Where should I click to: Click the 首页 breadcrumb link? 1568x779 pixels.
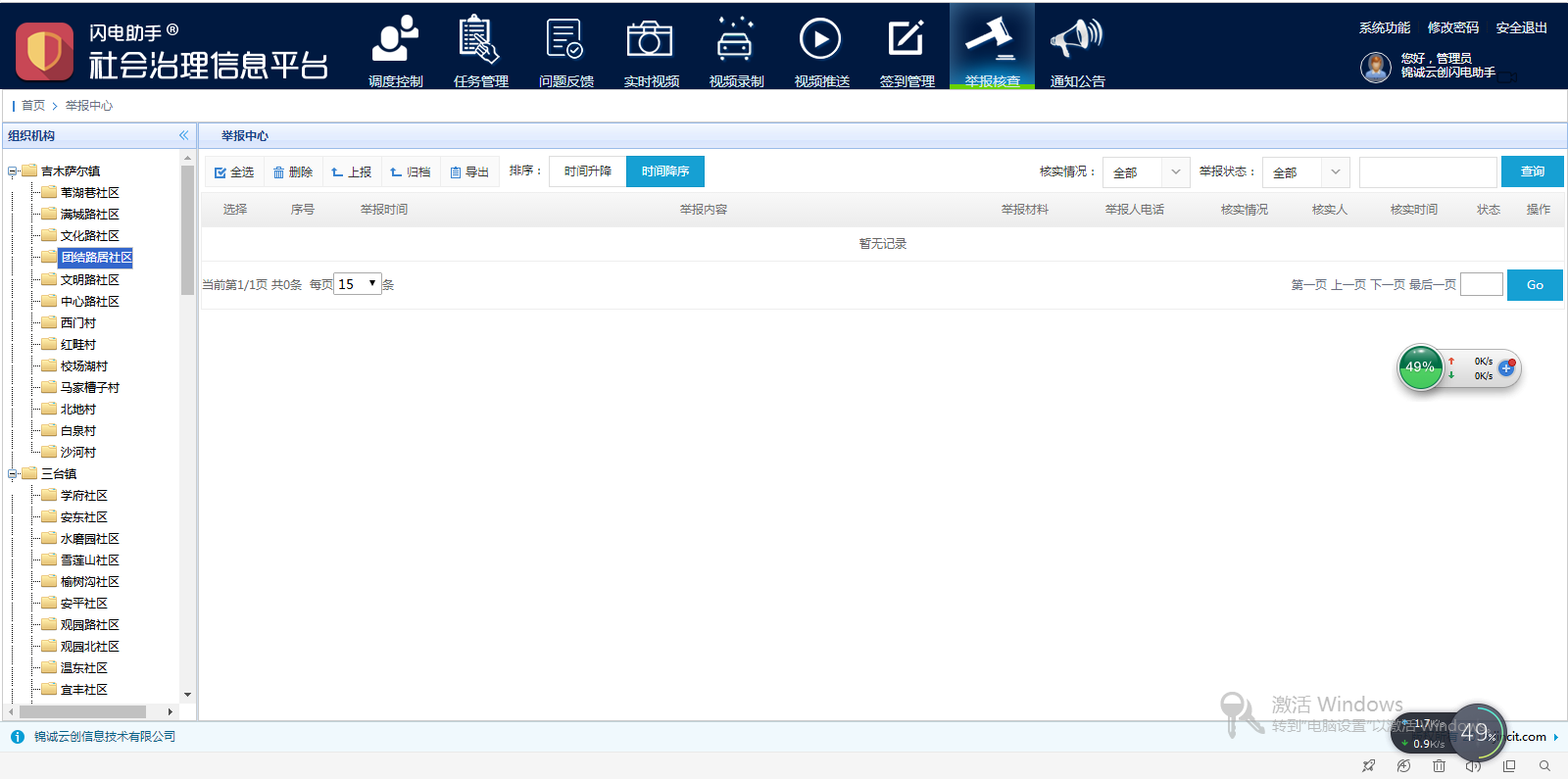tap(33, 106)
